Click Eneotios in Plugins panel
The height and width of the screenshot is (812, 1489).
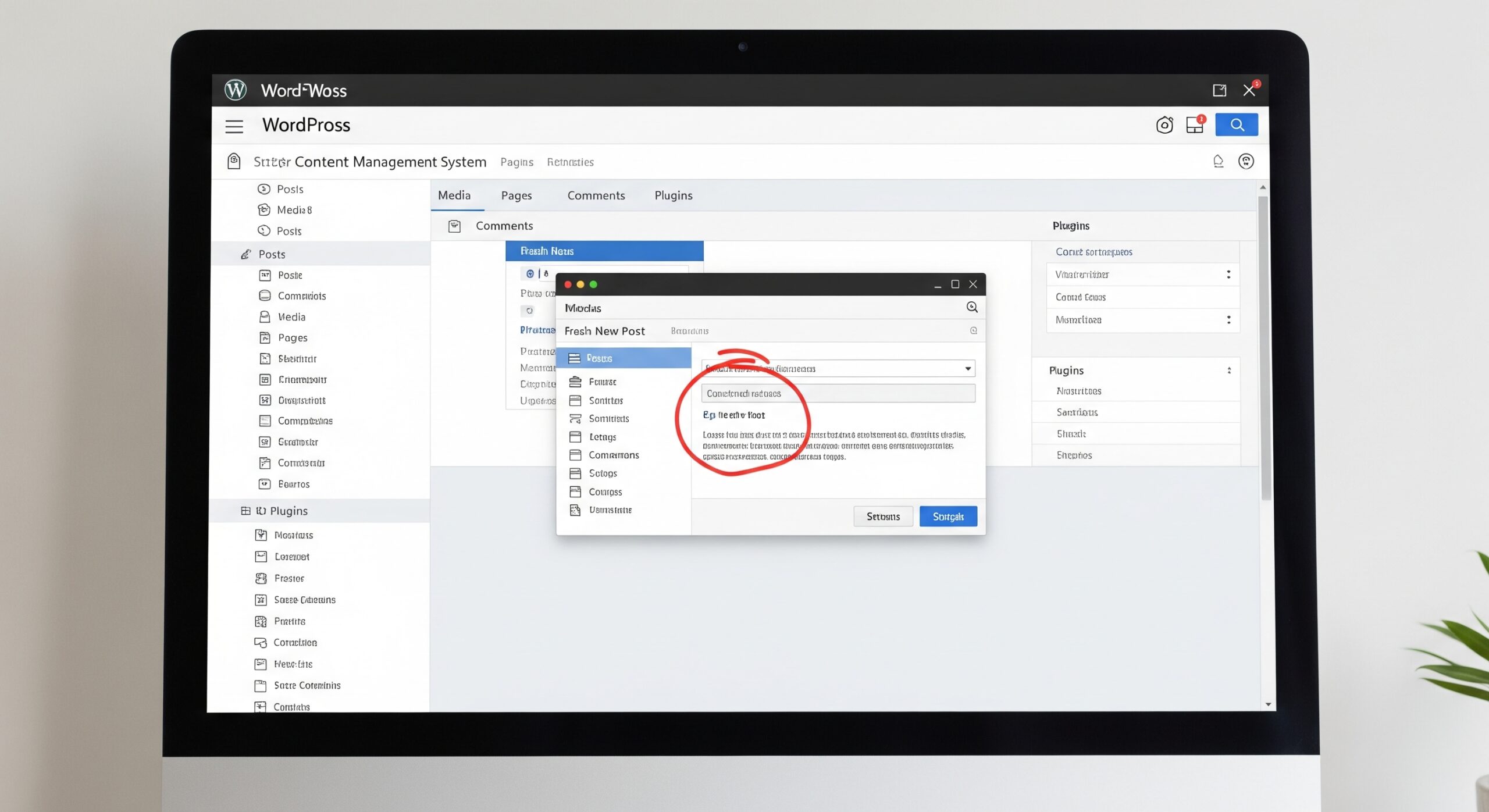pyautogui.click(x=1074, y=455)
